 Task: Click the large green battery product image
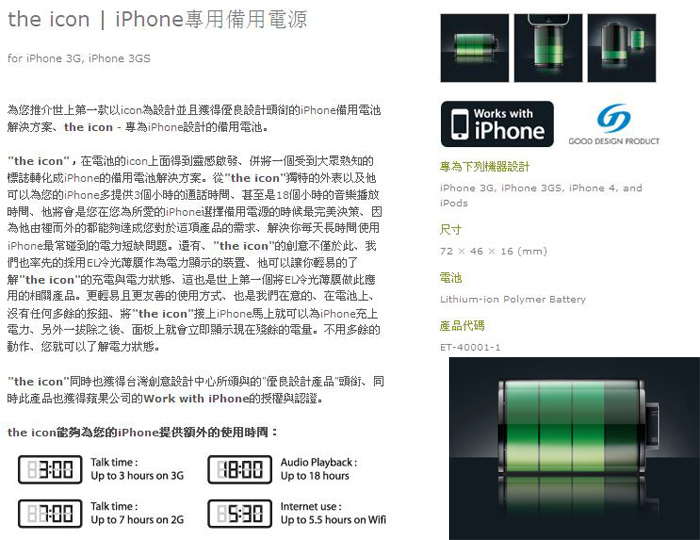point(575,448)
